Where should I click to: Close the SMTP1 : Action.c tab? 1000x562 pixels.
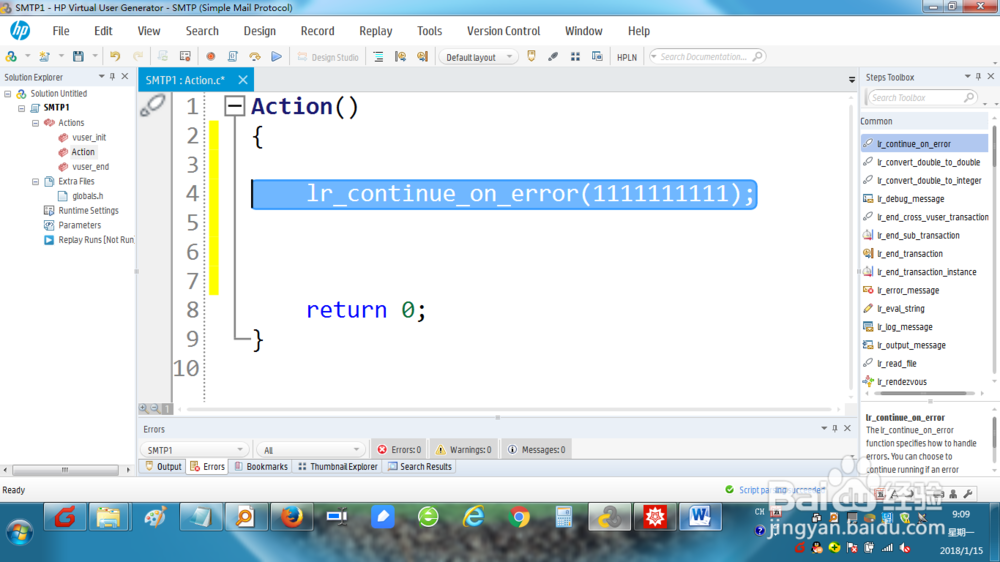243,80
